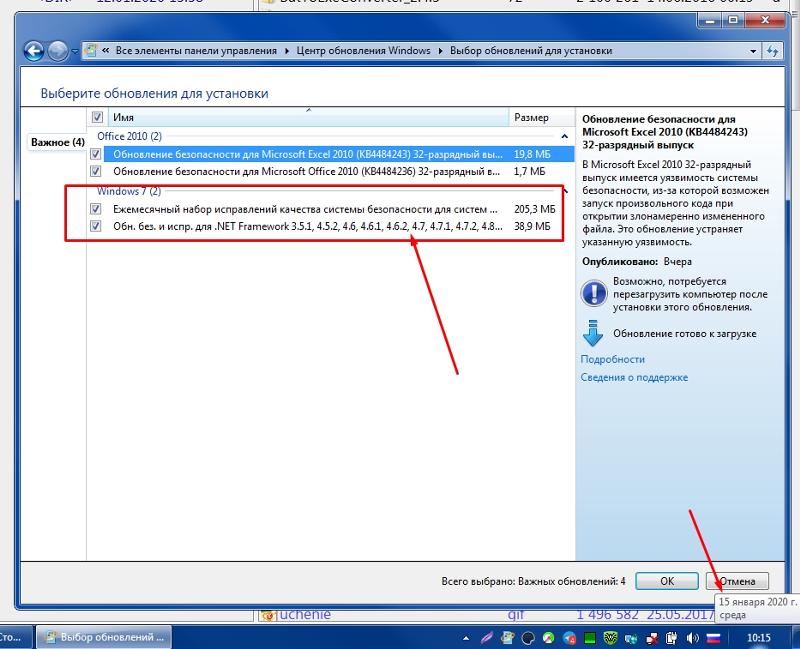
Task: Click the 205,3 МБ size value
Action: coord(535,209)
